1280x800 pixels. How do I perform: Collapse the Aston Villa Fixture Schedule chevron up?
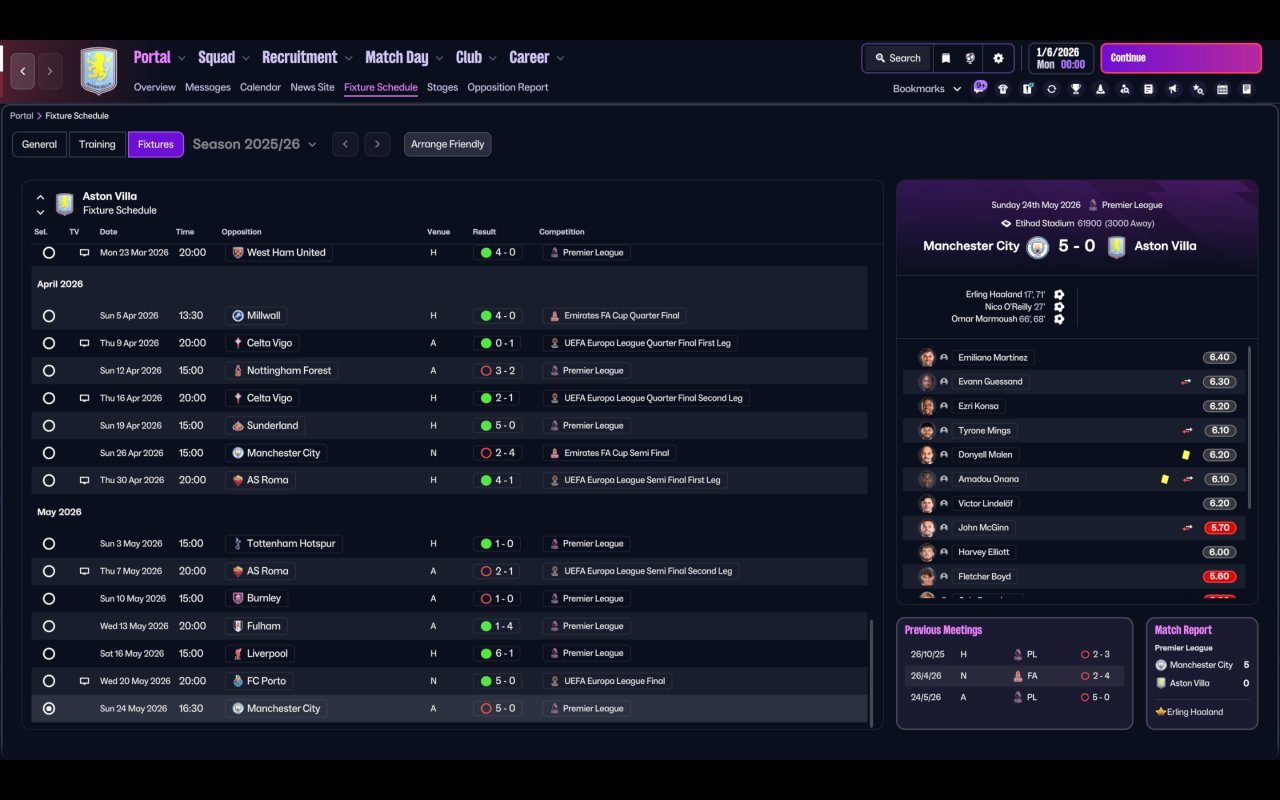pyautogui.click(x=40, y=197)
